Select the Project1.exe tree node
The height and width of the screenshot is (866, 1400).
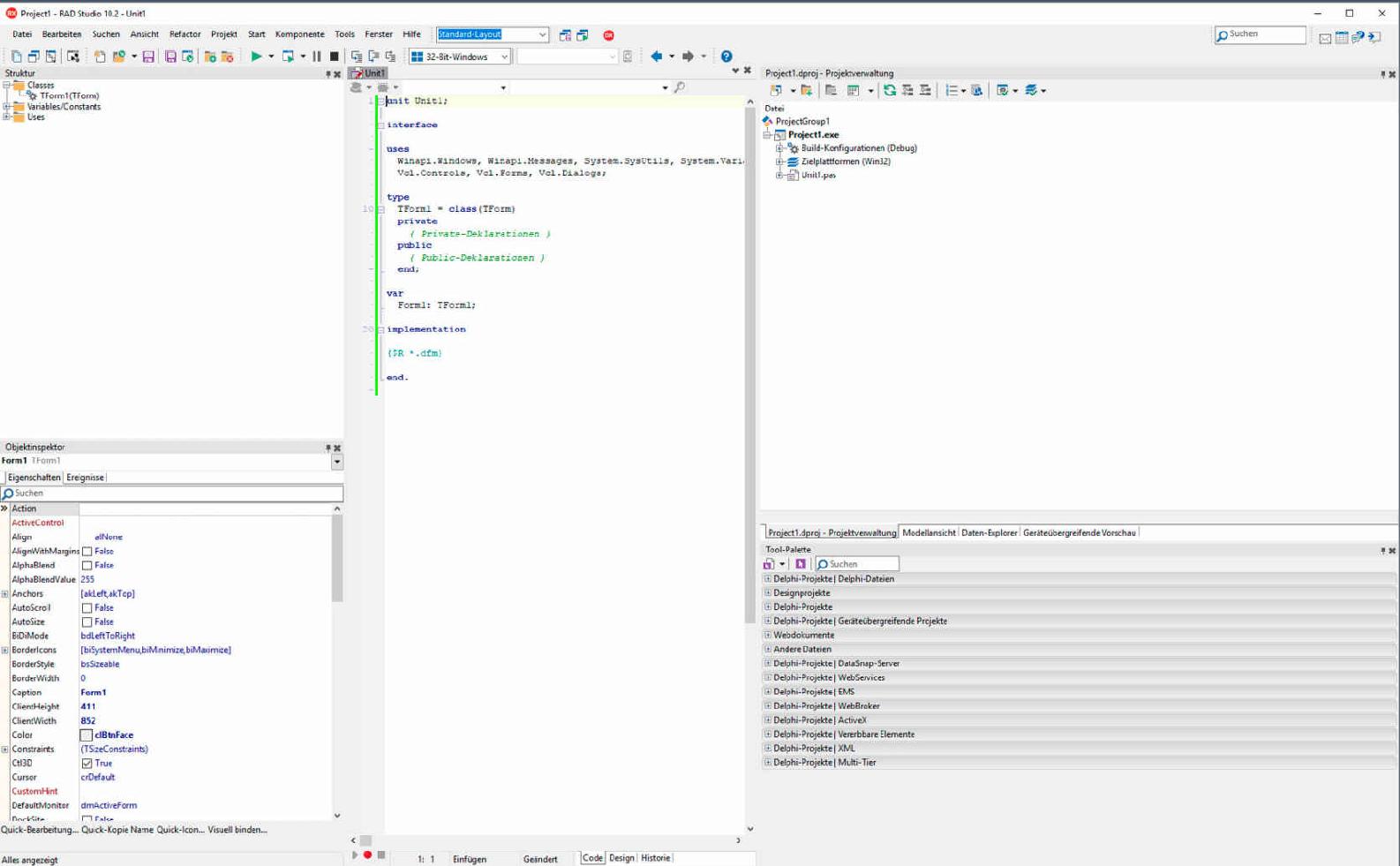click(813, 135)
